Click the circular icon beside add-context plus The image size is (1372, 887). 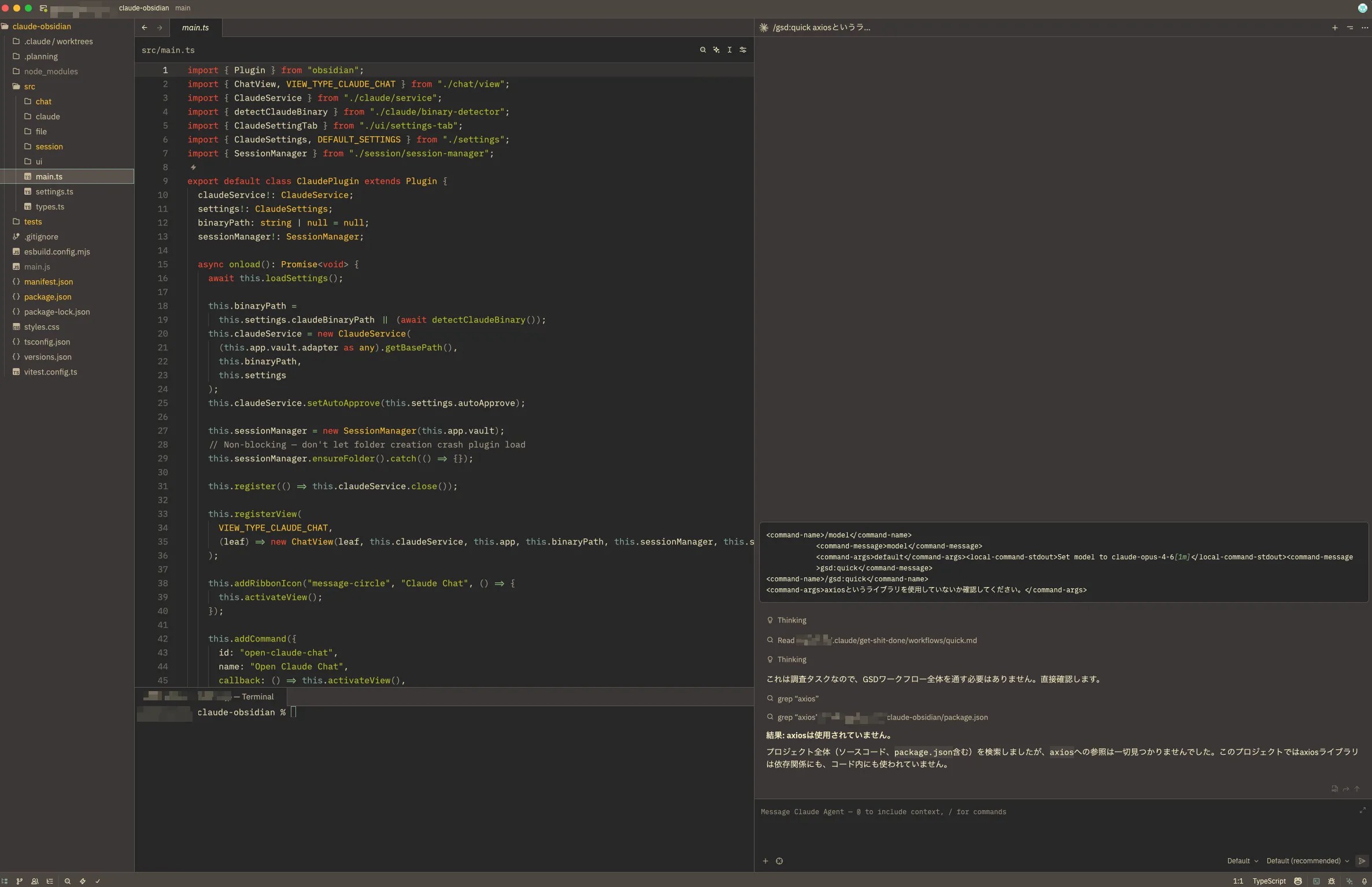(779, 861)
